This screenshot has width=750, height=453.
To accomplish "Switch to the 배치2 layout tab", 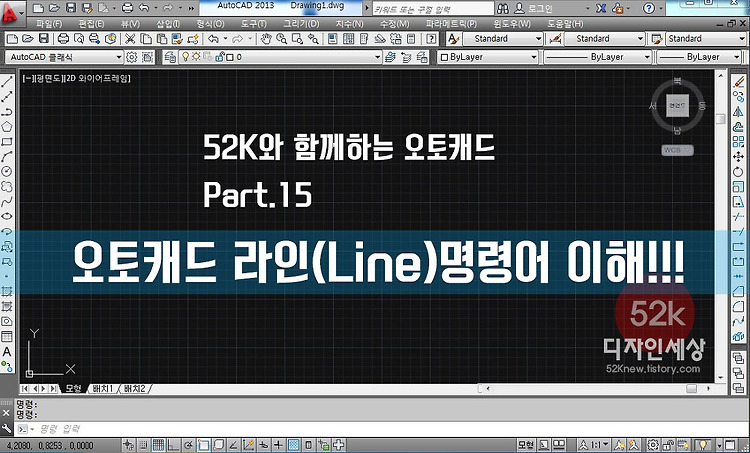I will pos(134,388).
